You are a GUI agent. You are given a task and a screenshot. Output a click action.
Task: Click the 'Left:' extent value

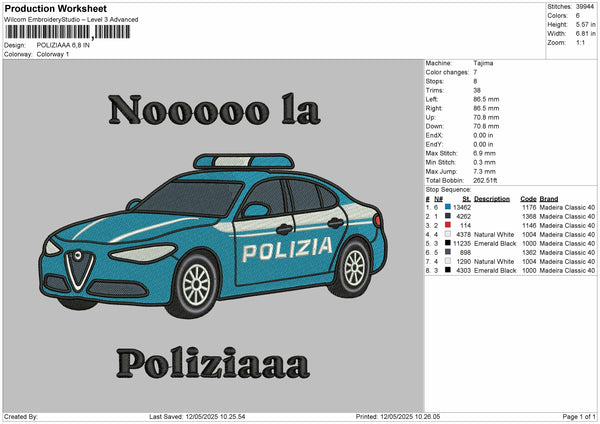486,99
